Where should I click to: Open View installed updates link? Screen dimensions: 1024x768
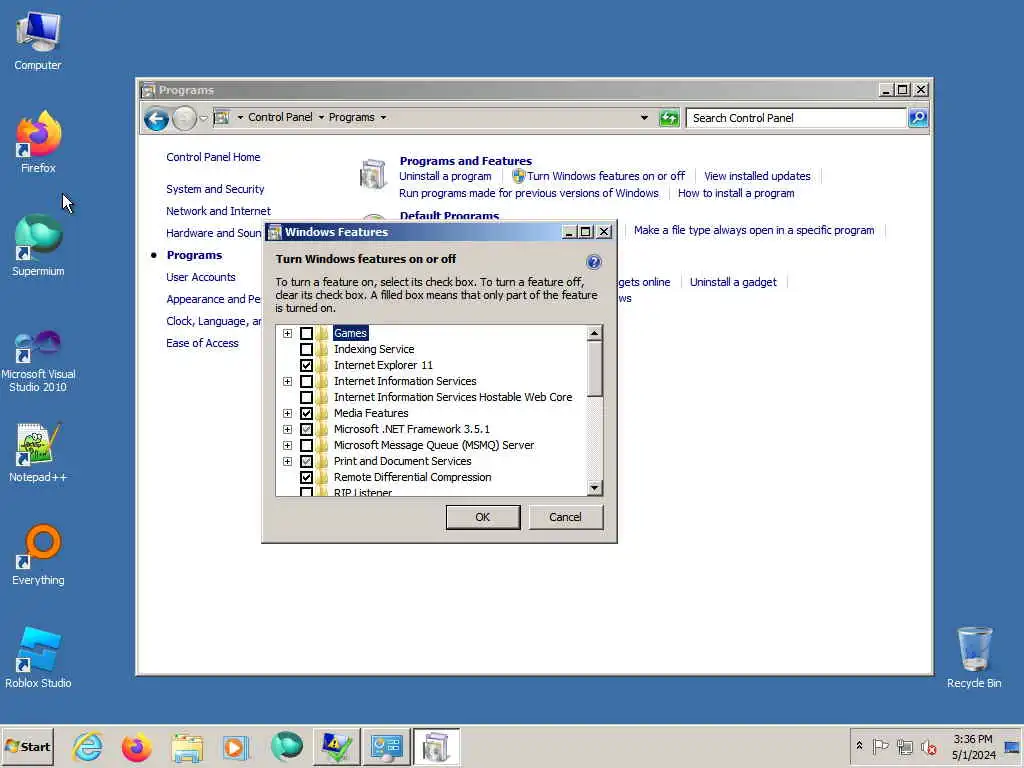tap(757, 176)
